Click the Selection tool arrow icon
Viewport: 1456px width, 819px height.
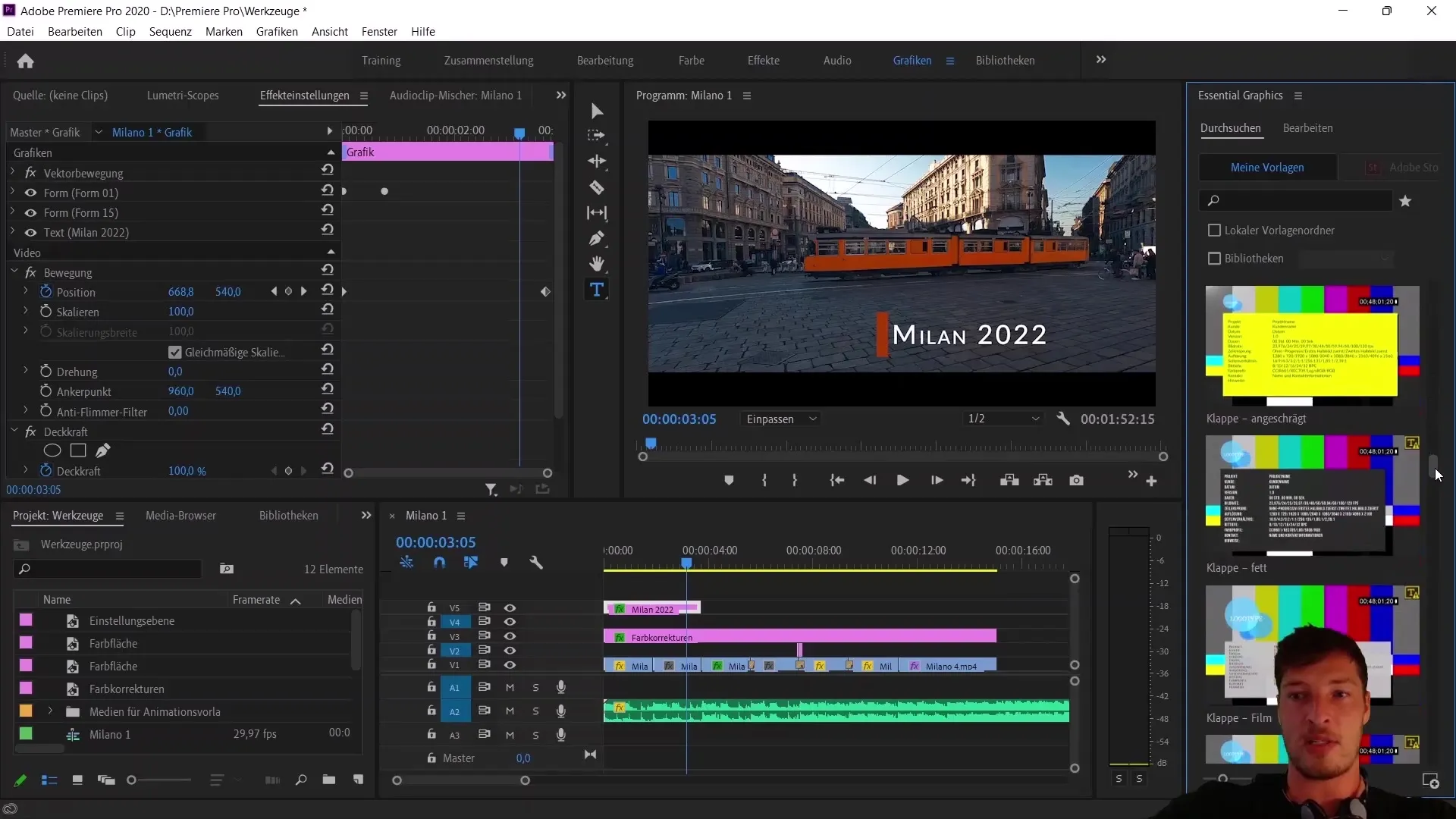597,110
